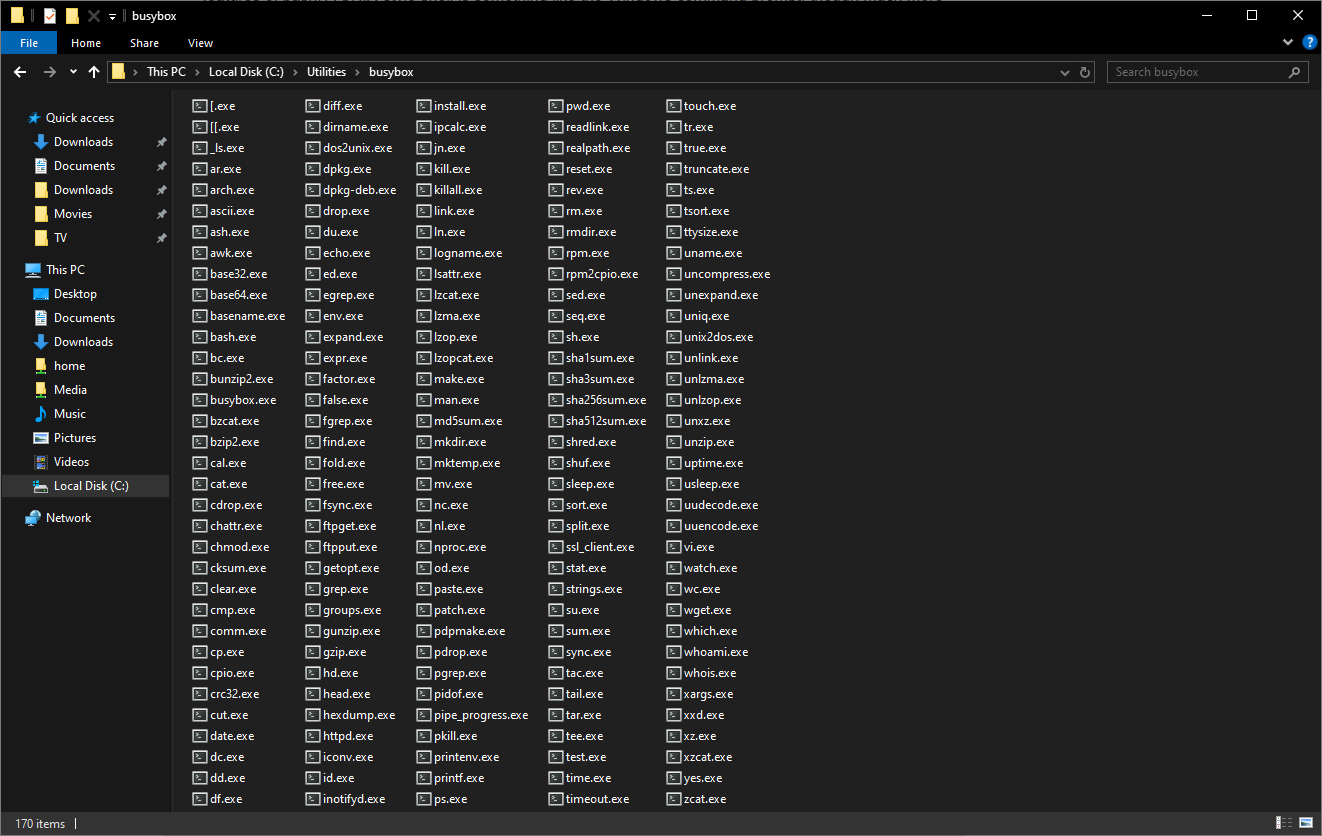Select the pwd.exe file icon

(x=556, y=106)
